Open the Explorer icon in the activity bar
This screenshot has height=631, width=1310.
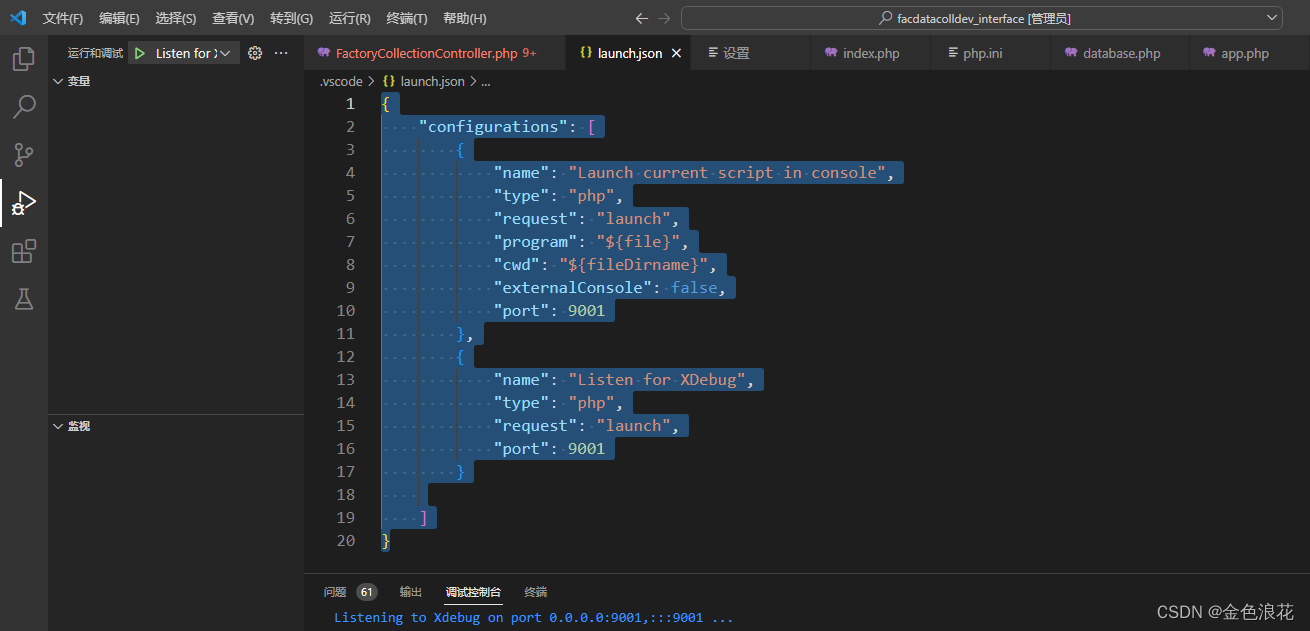click(22, 59)
